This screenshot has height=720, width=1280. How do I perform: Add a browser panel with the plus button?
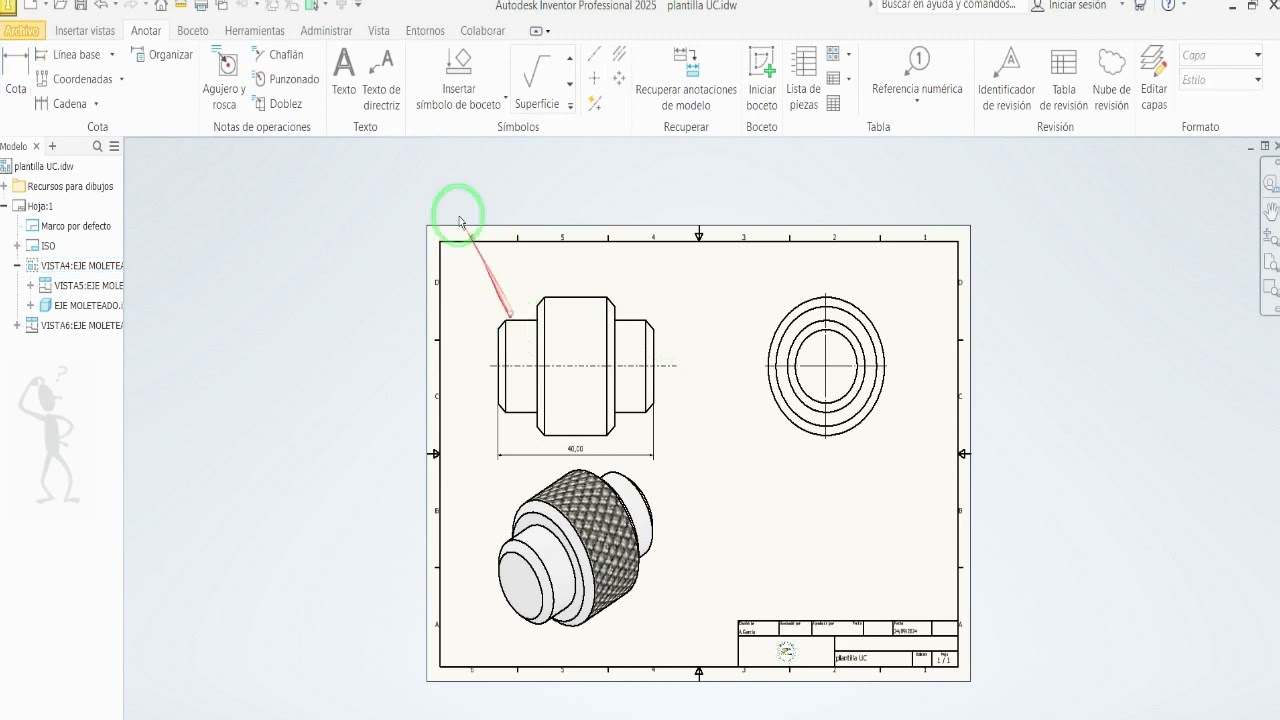click(52, 146)
